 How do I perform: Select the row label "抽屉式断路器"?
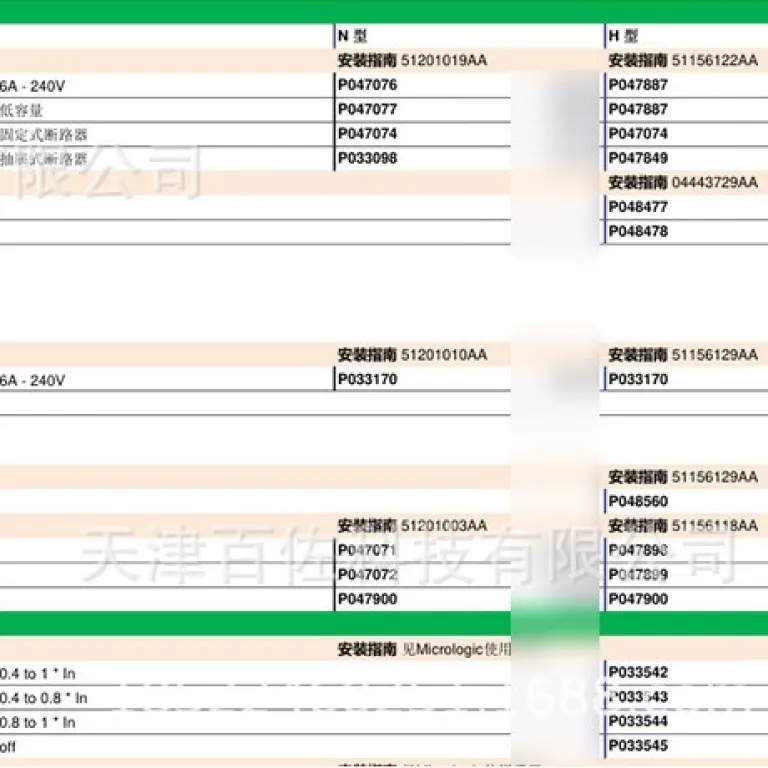pos(44,159)
